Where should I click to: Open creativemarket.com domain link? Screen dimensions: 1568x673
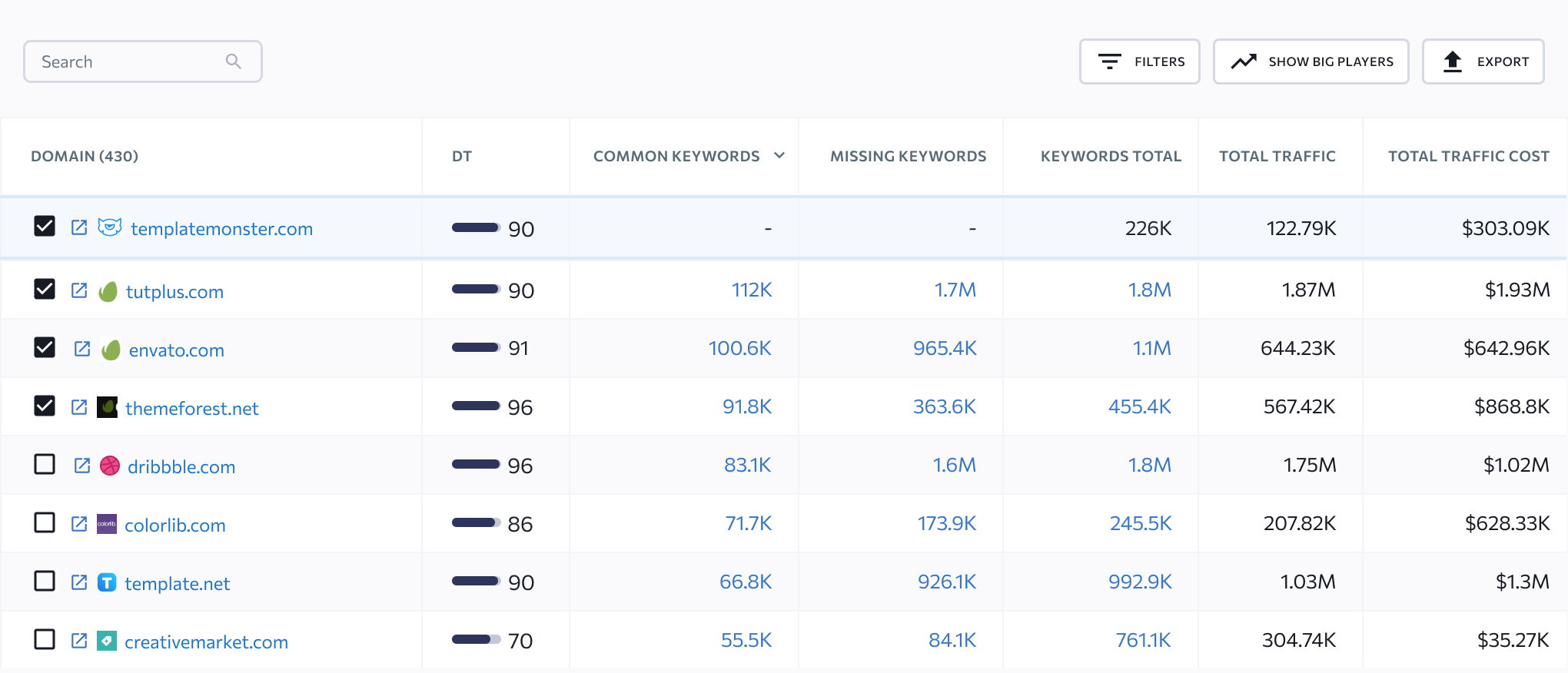coord(206,642)
